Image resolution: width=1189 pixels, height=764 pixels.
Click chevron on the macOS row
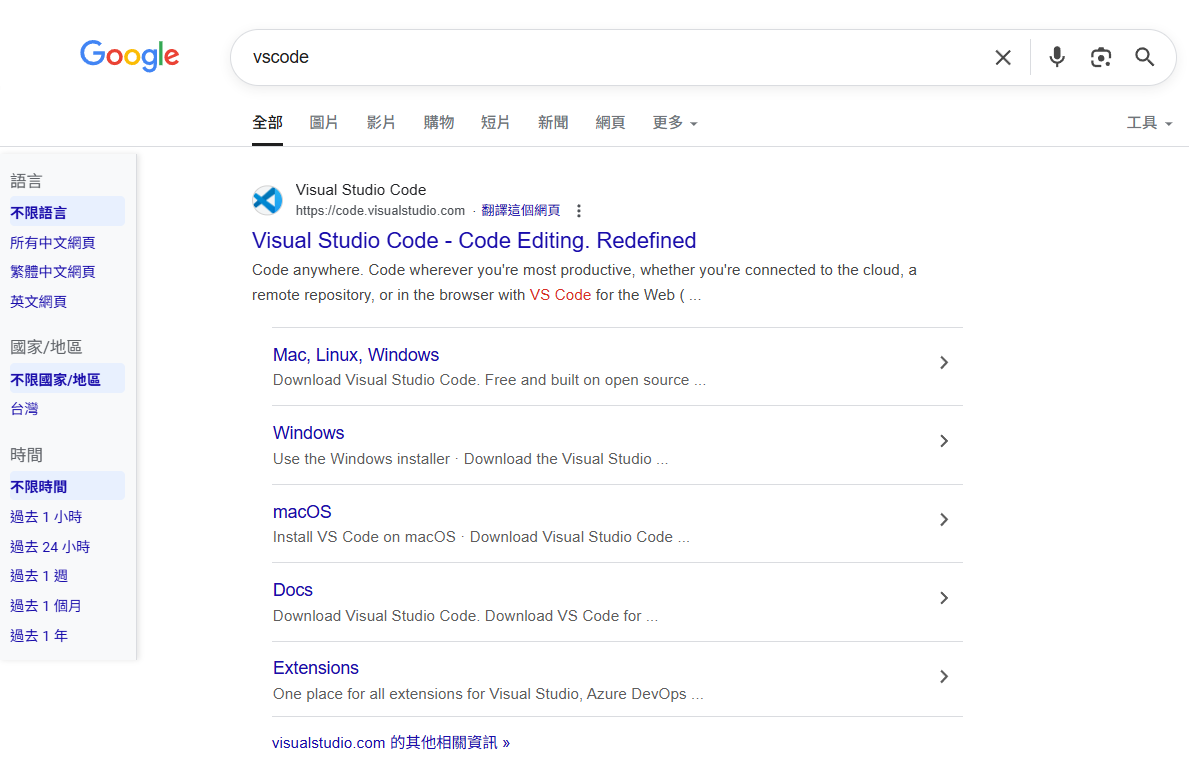point(944,520)
